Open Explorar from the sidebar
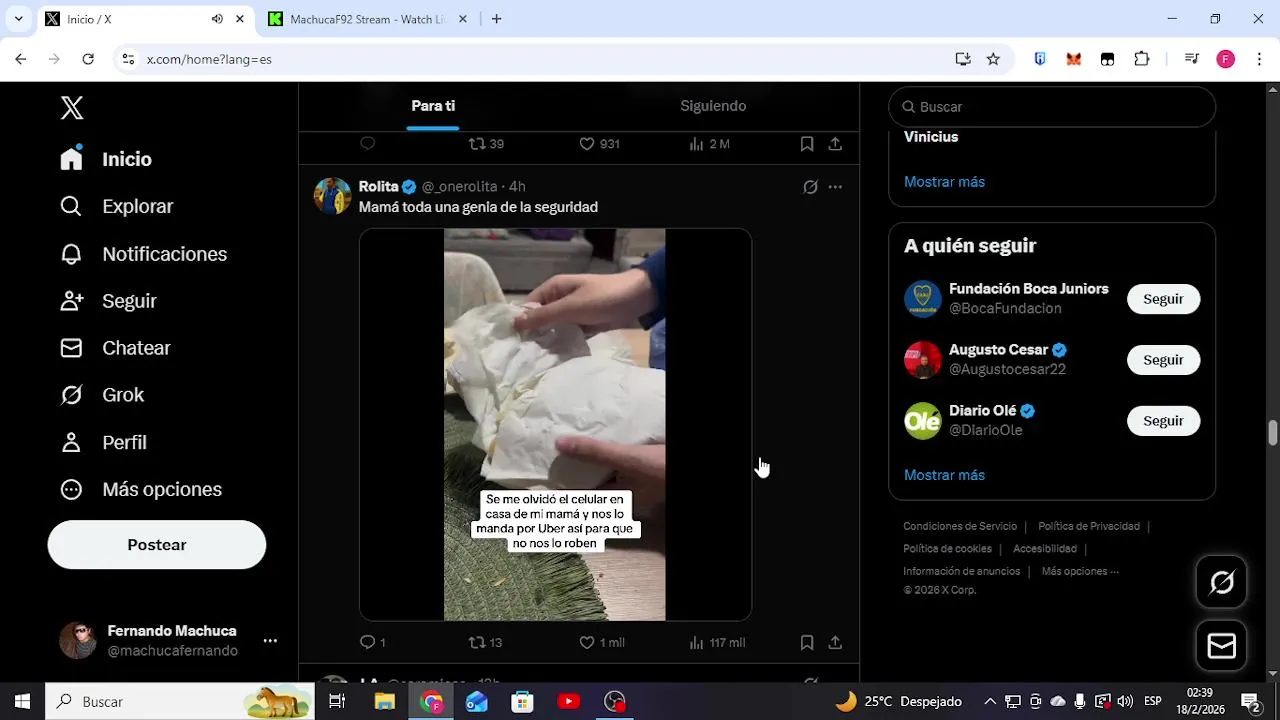This screenshot has height=720, width=1280. coord(117,206)
